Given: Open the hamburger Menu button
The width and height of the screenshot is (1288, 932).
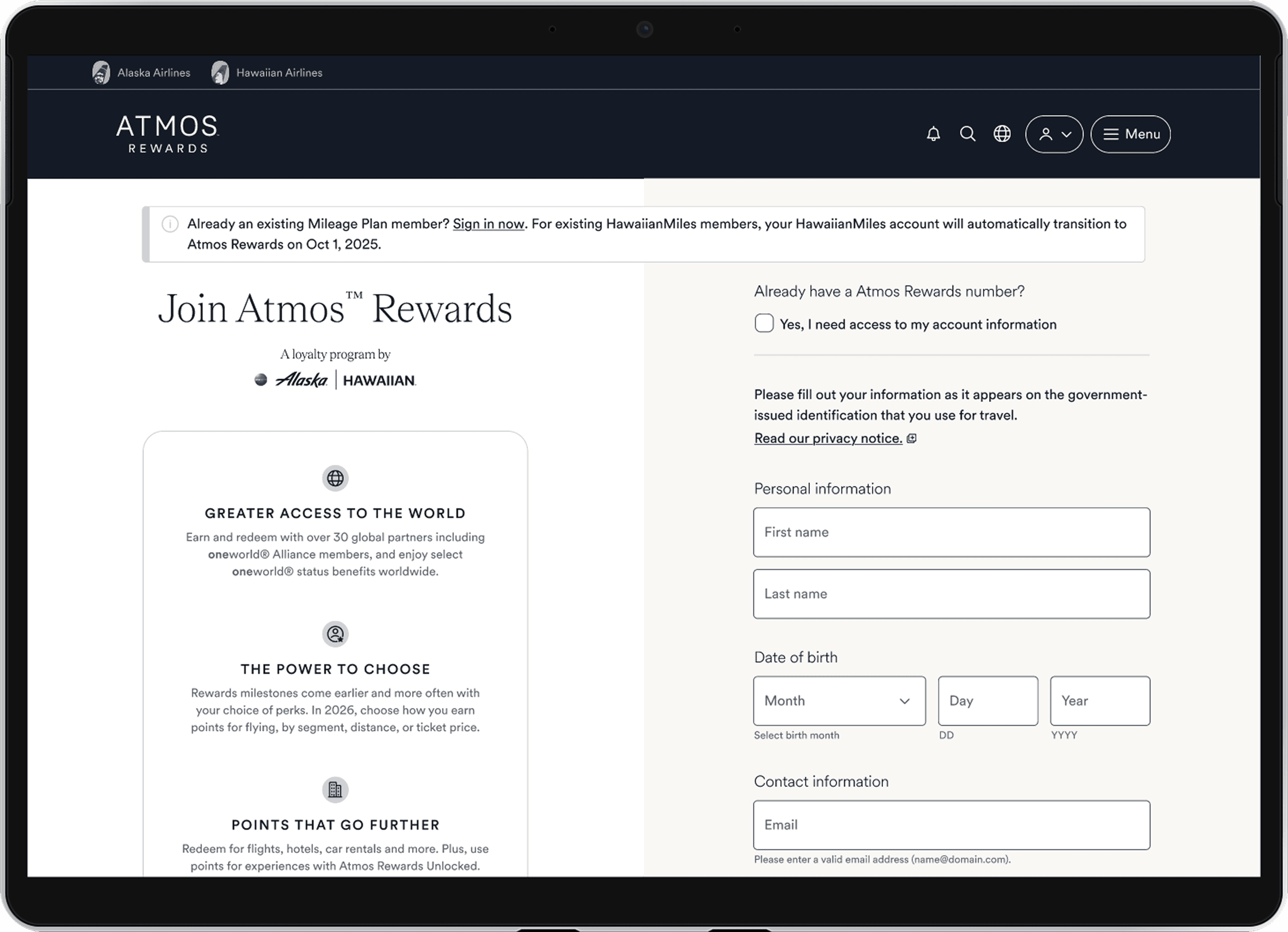Looking at the screenshot, I should click(1130, 134).
